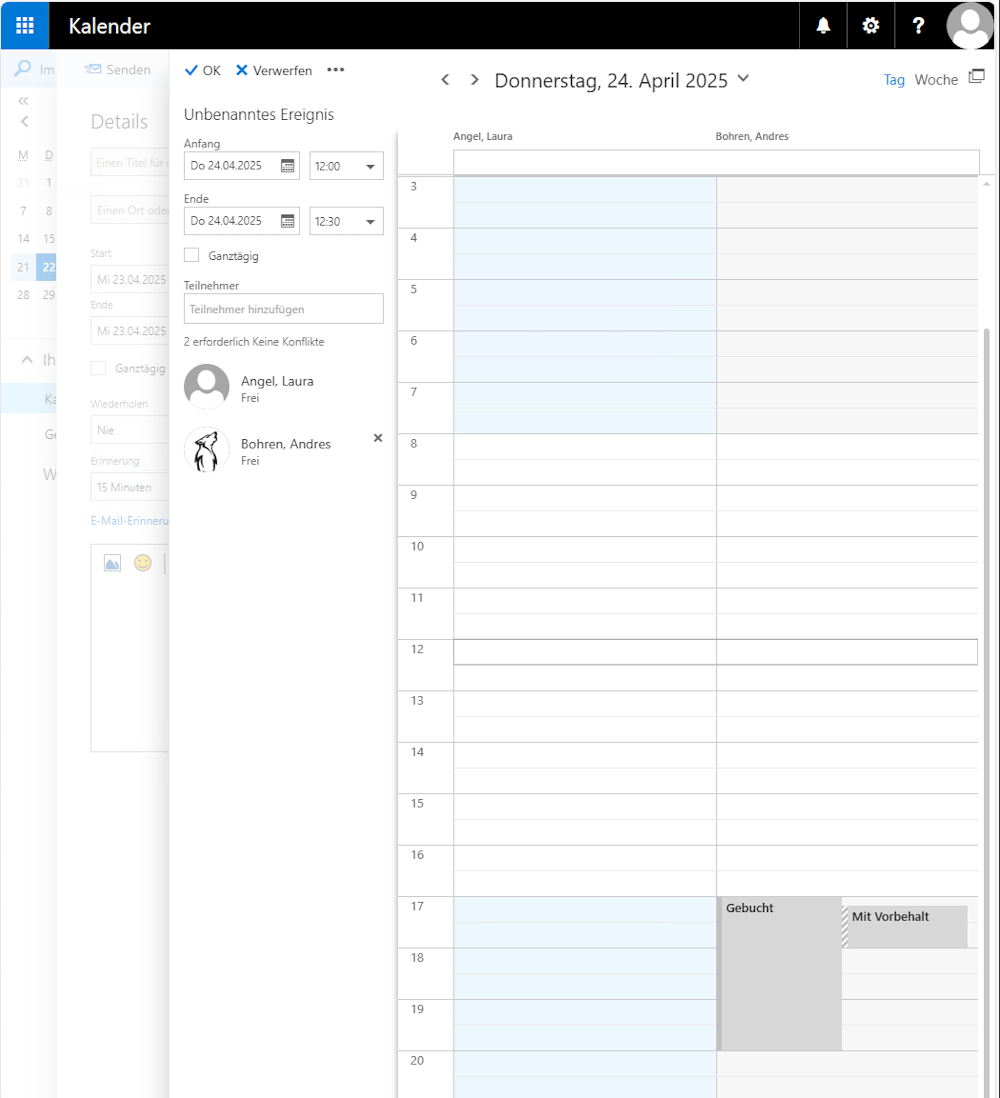The image size is (1000, 1098).
Task: Collapse the navigation pane double chevron
Action: pos(23,101)
